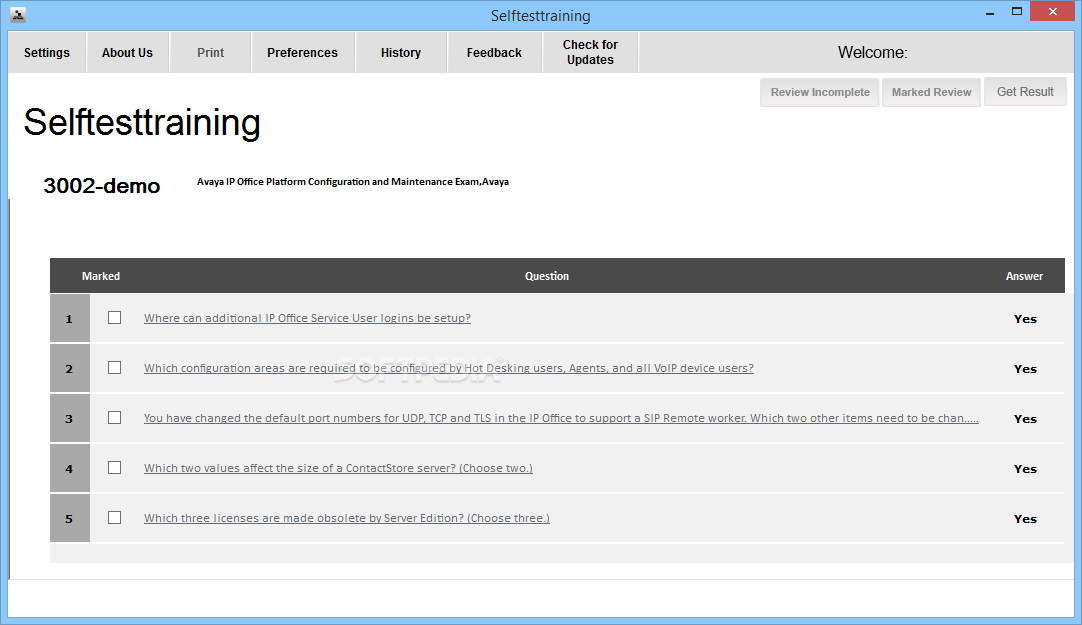Open question about IP Office Service User logins
This screenshot has height=625, width=1082.
[x=307, y=318]
